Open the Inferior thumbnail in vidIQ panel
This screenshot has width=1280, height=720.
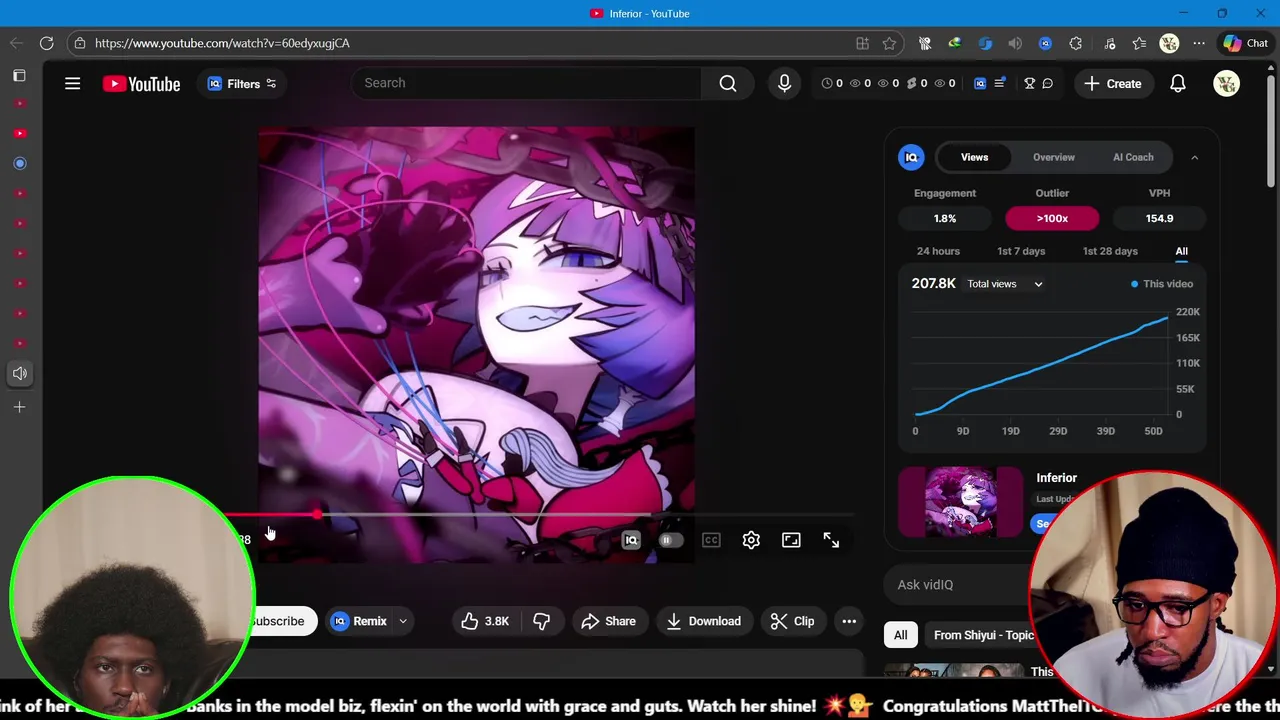tap(960, 502)
